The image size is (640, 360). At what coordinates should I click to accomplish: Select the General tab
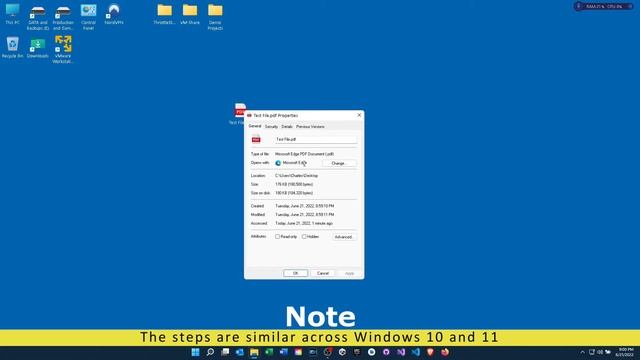(255, 126)
